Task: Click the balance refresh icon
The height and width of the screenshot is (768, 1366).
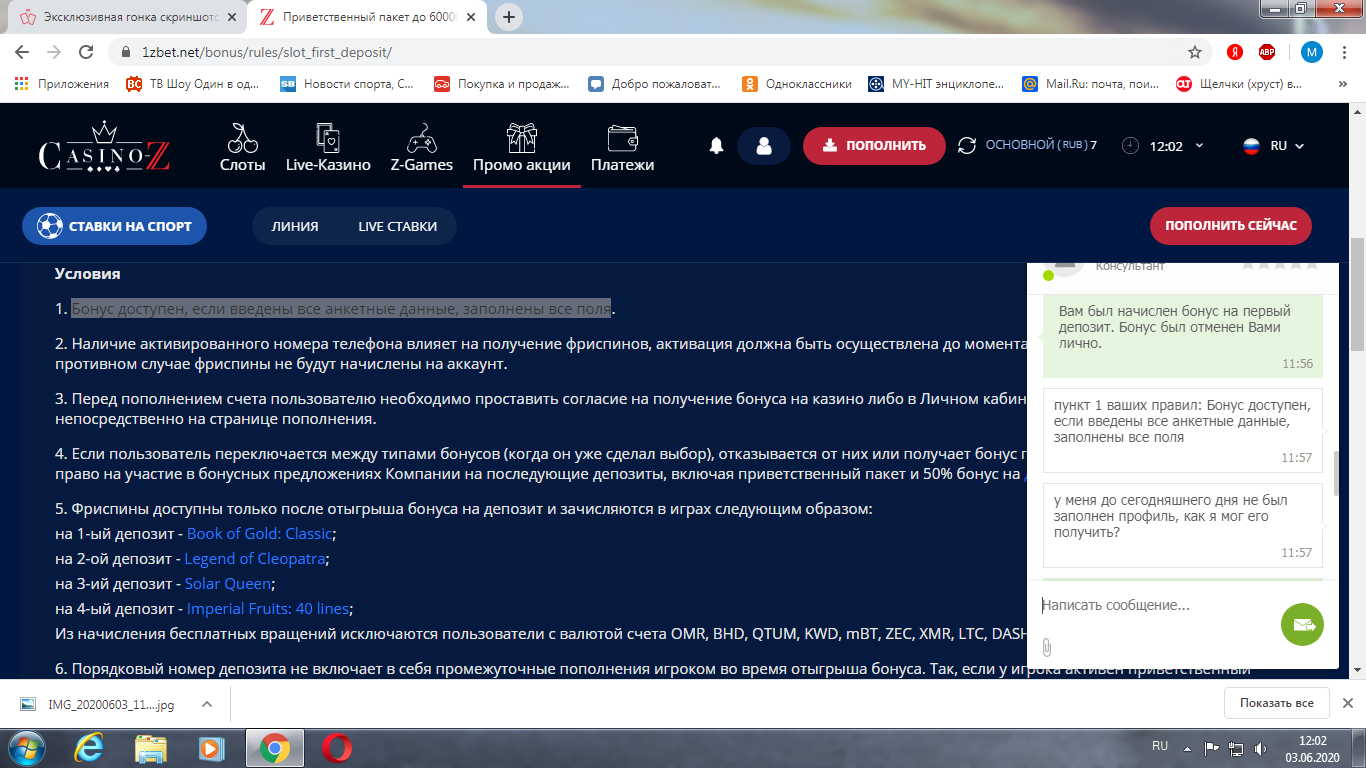Action: click(x=966, y=146)
